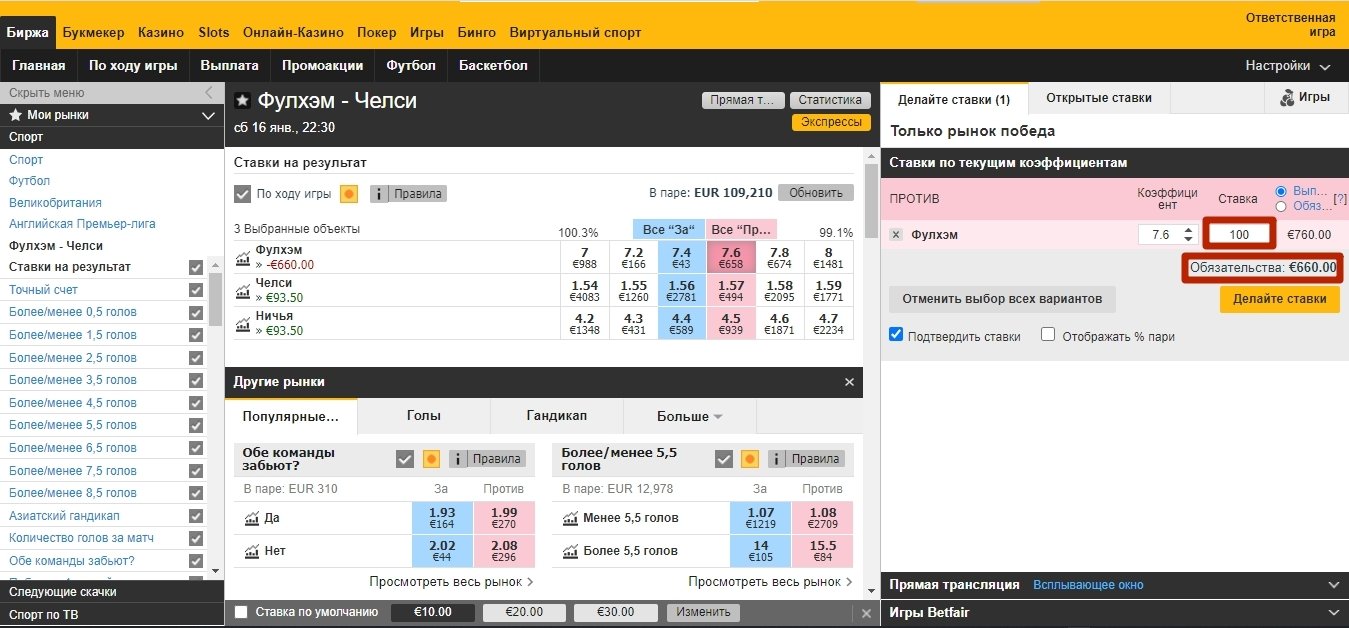Screen dimensions: 1349x628
Task: Click the info icon beside Правила in Ставки на результат
Action: [x=380, y=194]
